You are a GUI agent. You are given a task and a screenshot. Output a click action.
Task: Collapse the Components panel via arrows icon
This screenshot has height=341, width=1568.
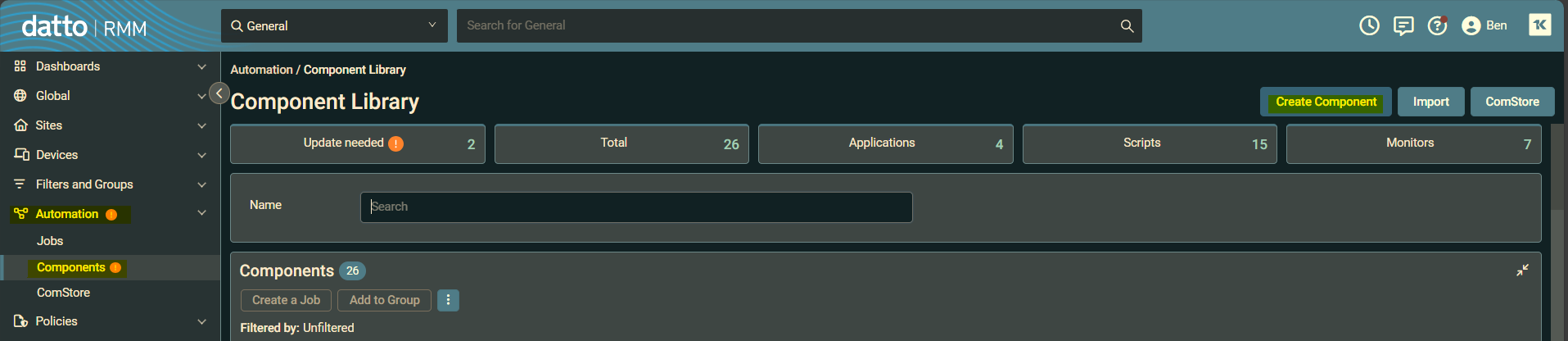pos(1522,270)
